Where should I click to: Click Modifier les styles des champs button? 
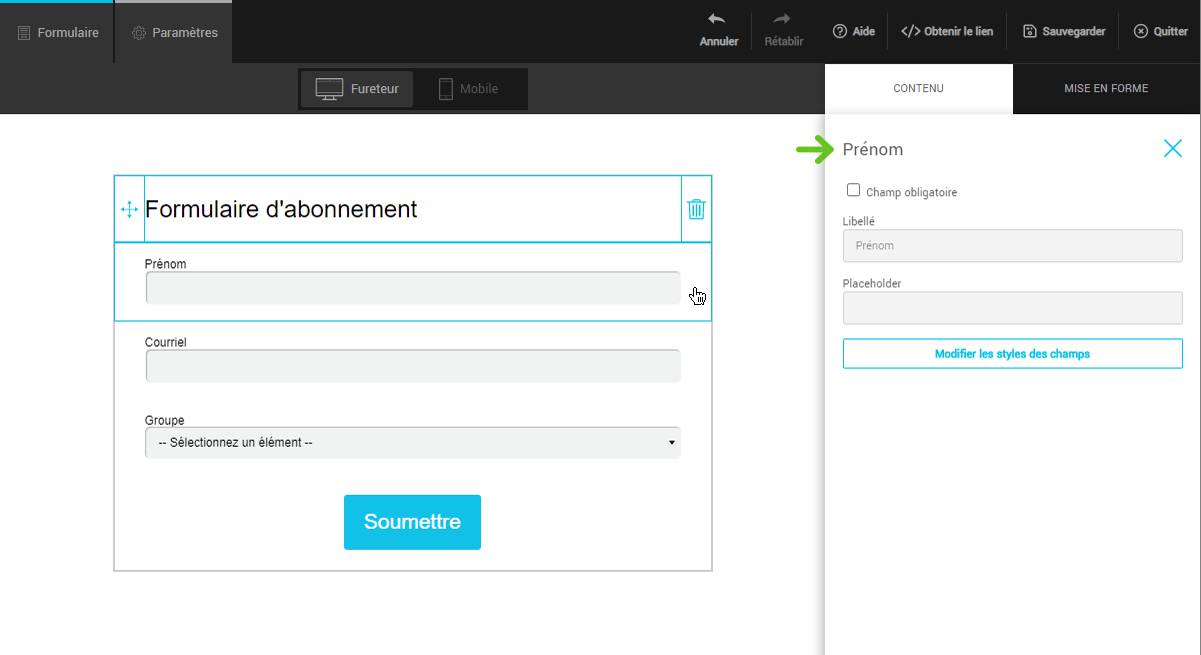tap(1012, 354)
